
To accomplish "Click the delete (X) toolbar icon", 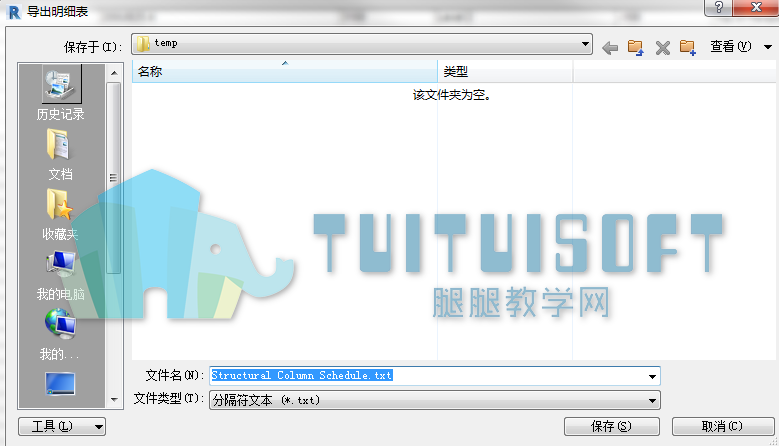I will tap(663, 48).
